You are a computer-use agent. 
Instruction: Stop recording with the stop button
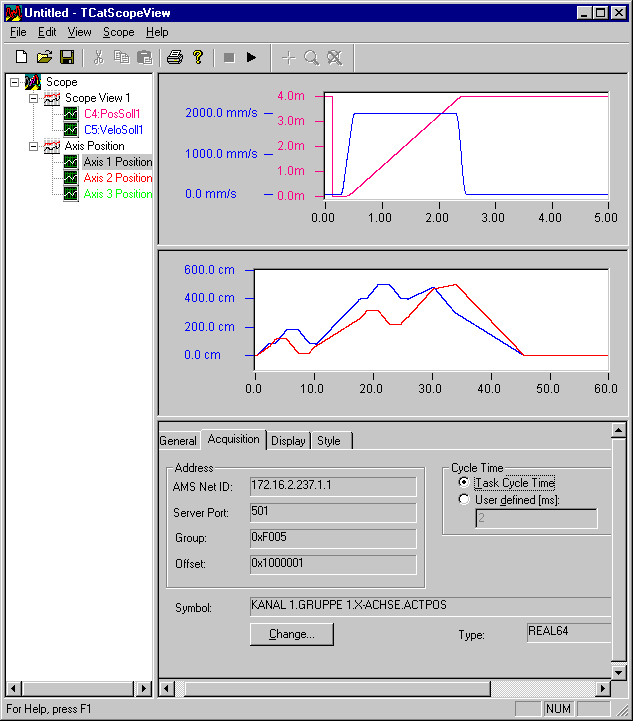tap(229, 57)
